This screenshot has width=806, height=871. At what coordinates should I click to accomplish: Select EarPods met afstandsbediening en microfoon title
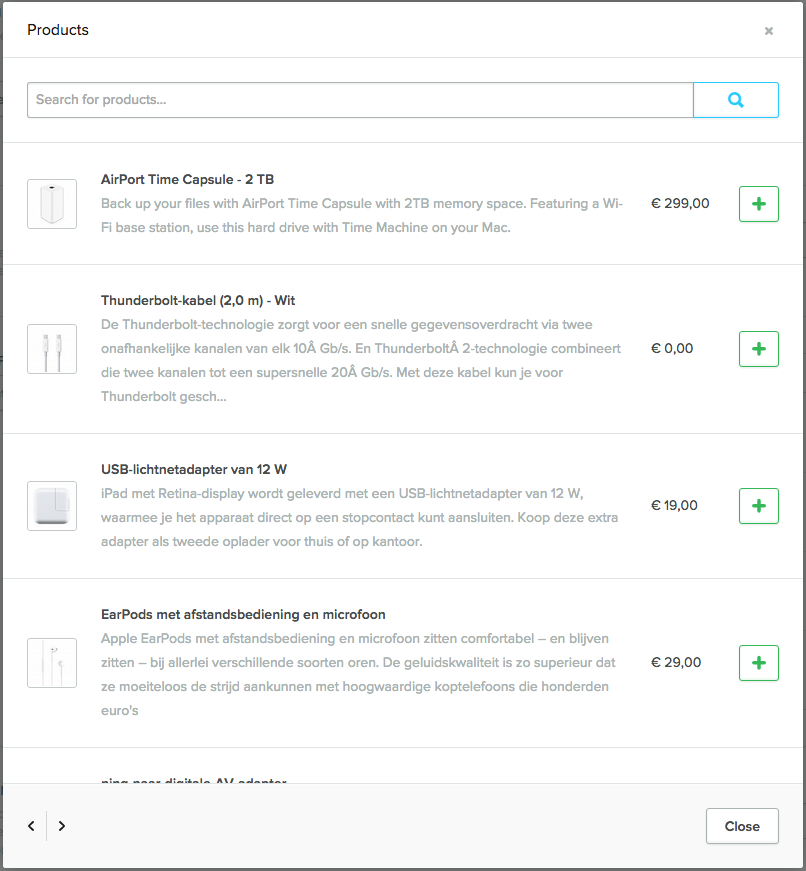(x=243, y=614)
